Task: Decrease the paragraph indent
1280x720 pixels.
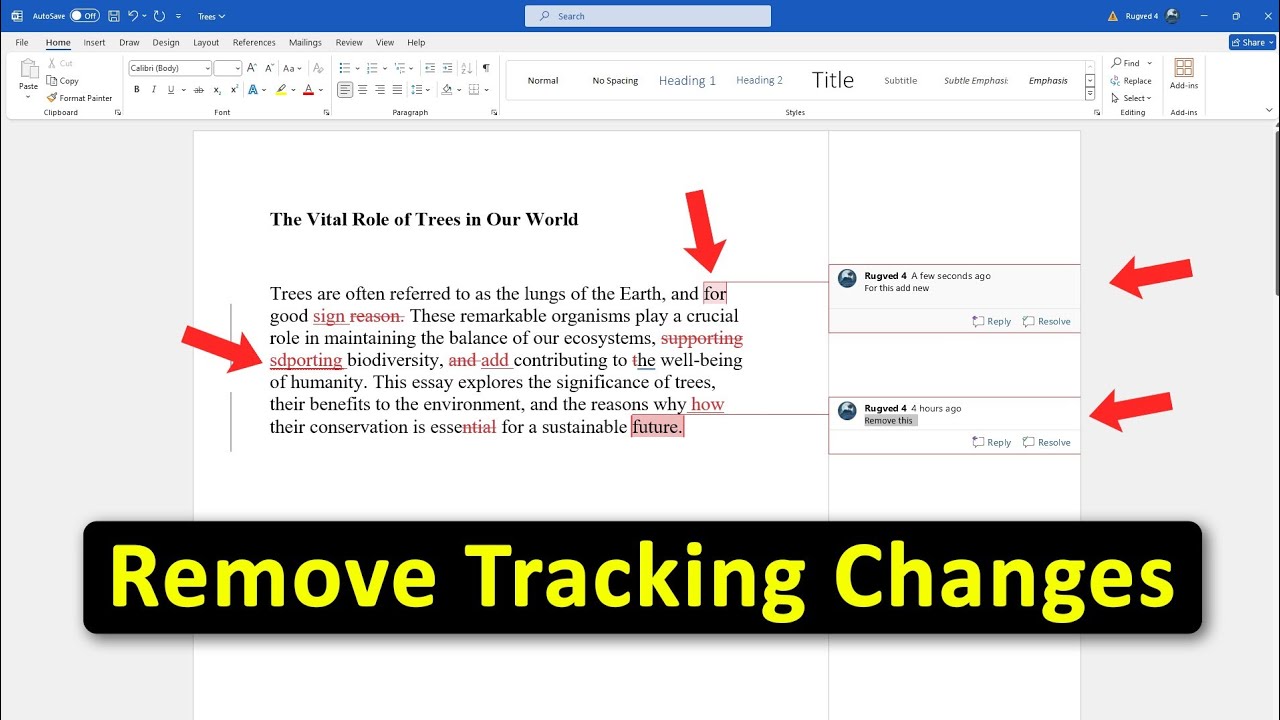Action: [429, 68]
